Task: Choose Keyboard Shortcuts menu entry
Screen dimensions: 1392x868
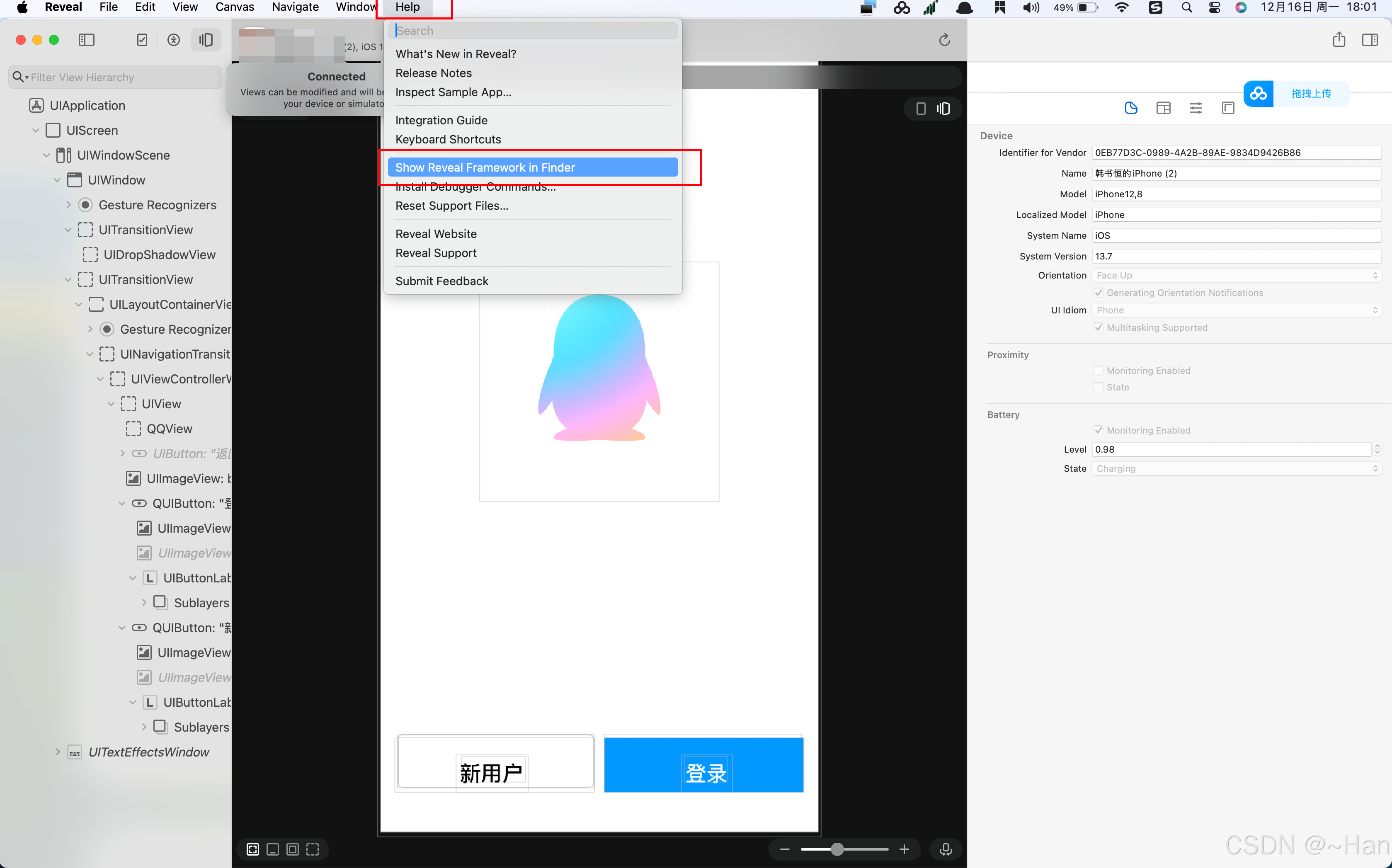Action: click(x=448, y=140)
